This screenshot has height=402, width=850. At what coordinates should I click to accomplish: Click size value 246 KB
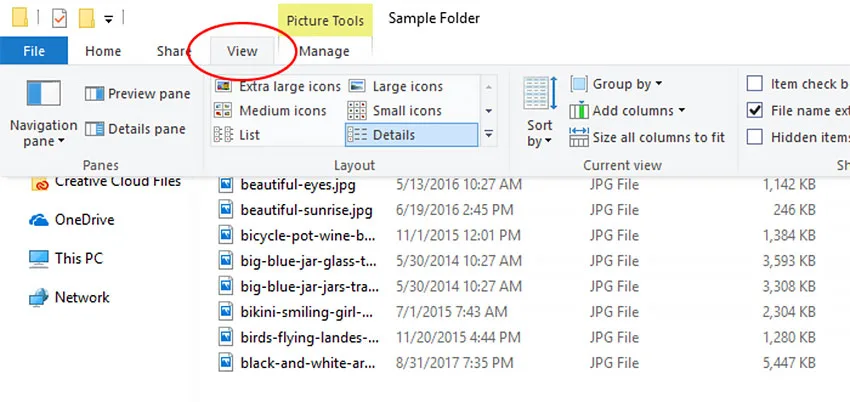click(794, 210)
